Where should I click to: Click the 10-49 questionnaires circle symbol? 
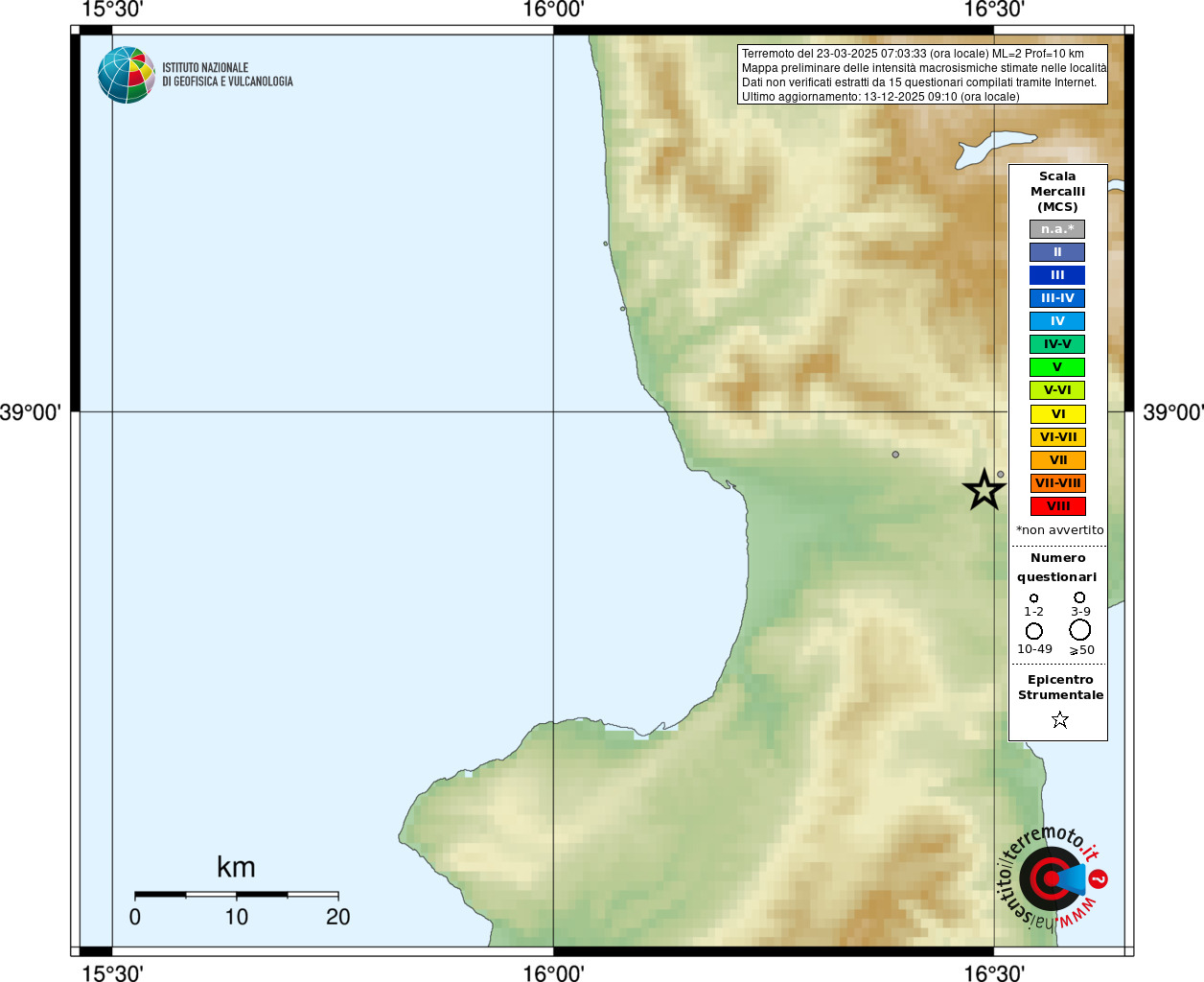click(1034, 631)
